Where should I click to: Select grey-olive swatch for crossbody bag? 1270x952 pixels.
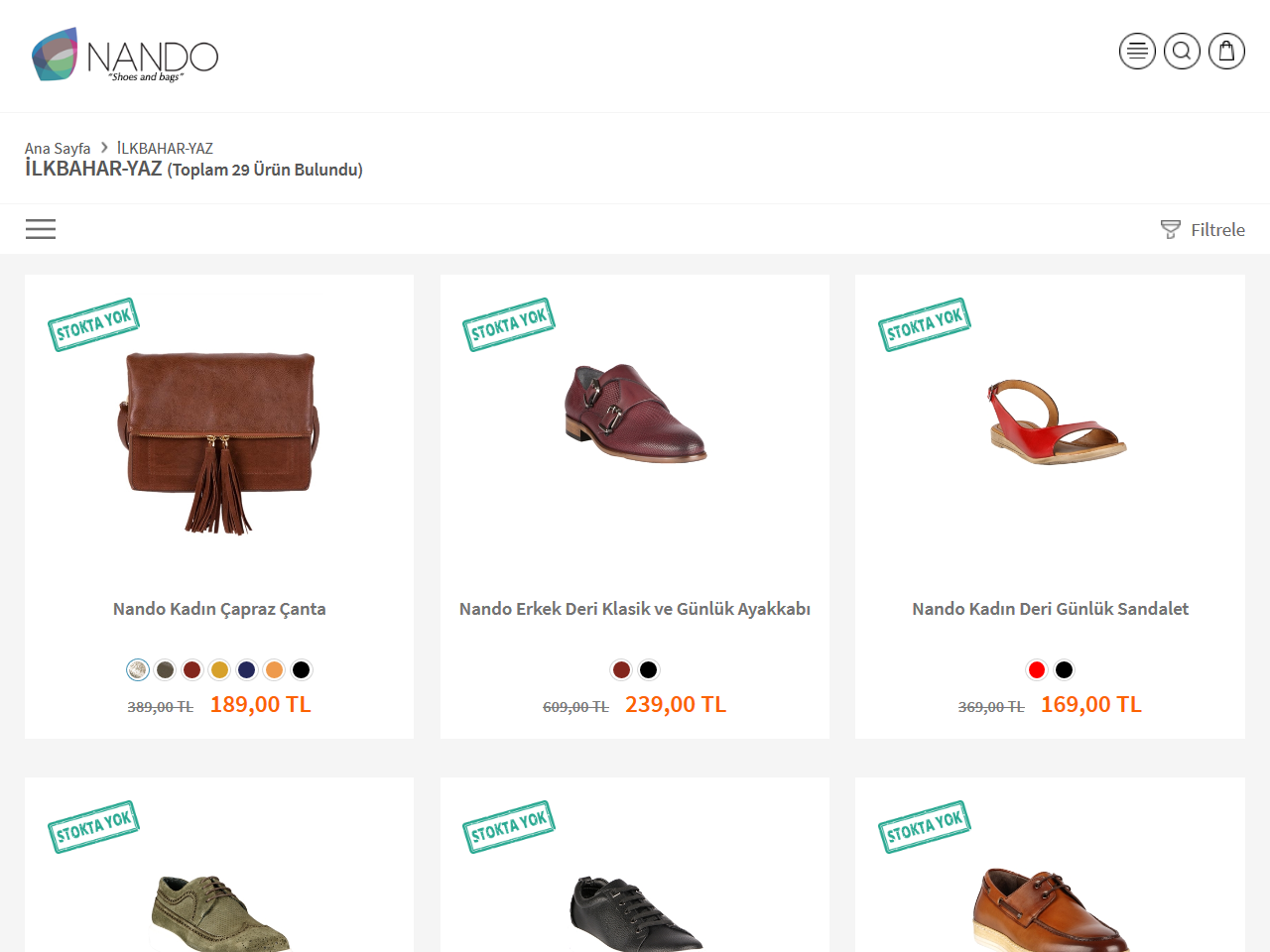coord(165,669)
